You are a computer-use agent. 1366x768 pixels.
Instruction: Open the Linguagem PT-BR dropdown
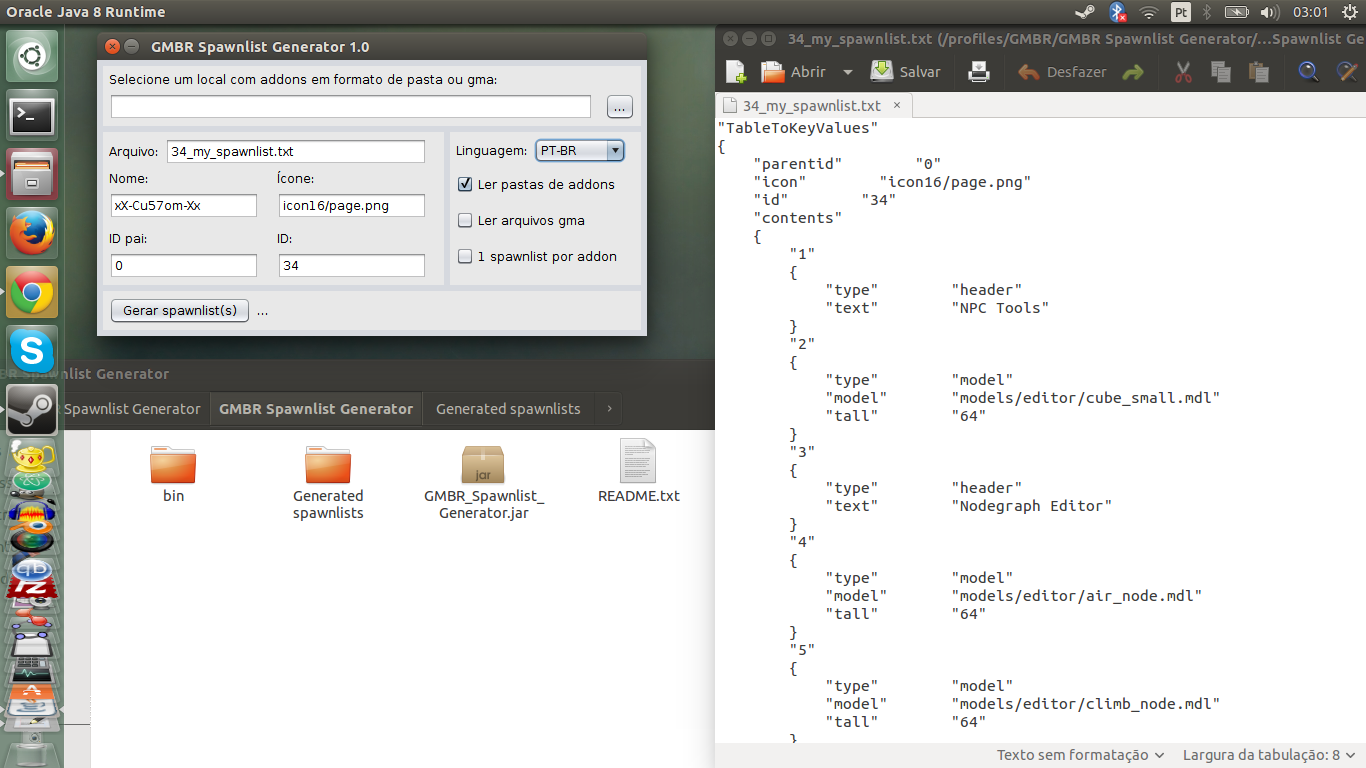pyautogui.click(x=580, y=151)
